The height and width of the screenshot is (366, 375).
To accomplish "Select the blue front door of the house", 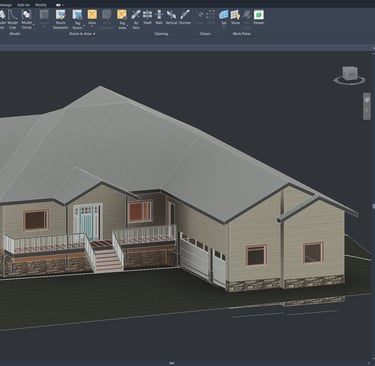I will click(x=87, y=221).
